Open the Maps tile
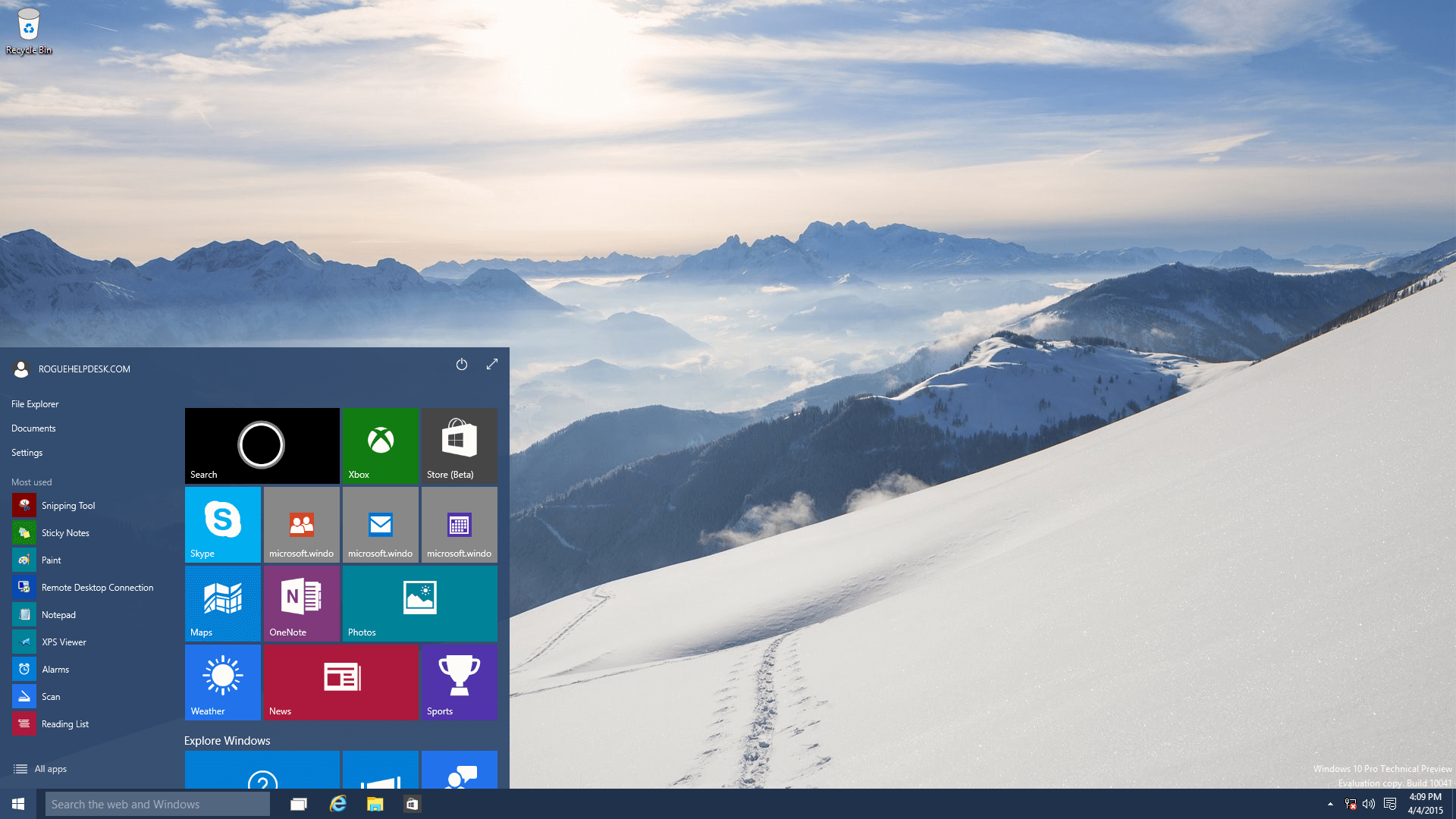Viewport: 1456px width, 819px height. pos(222,603)
